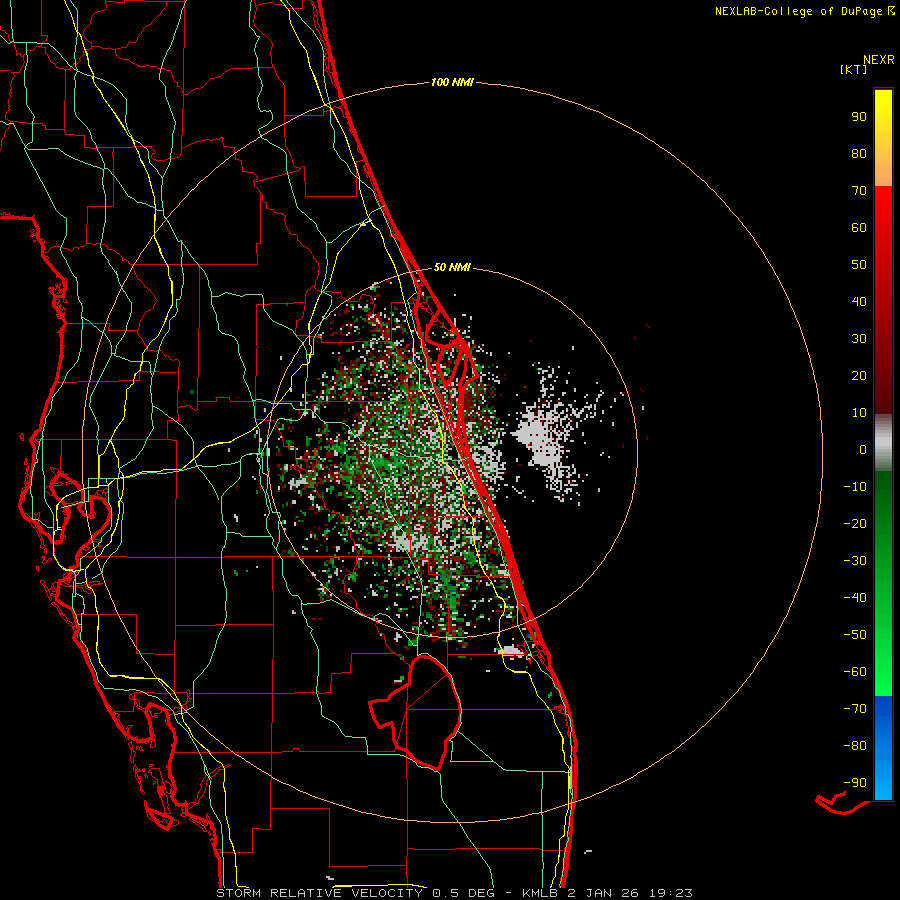Click the positive 40 knot scale label
The width and height of the screenshot is (900, 900).
[x=859, y=301]
